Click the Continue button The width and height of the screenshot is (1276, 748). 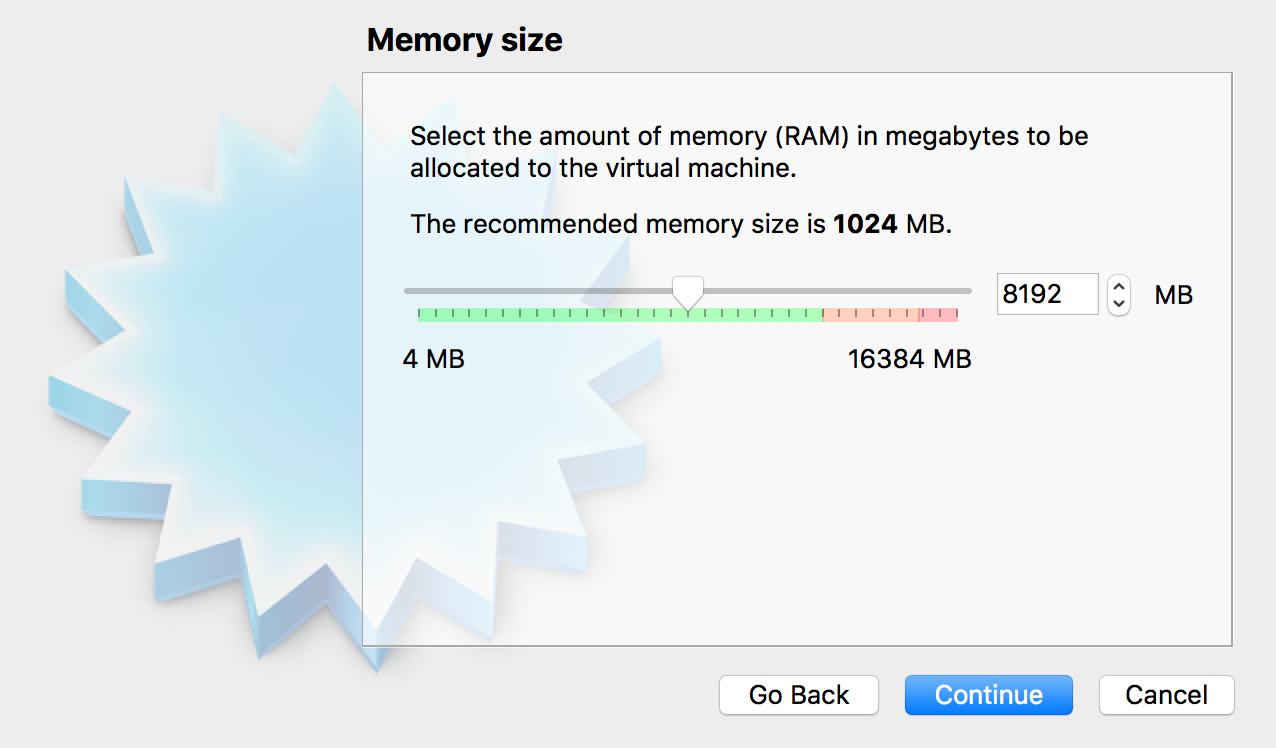click(988, 695)
